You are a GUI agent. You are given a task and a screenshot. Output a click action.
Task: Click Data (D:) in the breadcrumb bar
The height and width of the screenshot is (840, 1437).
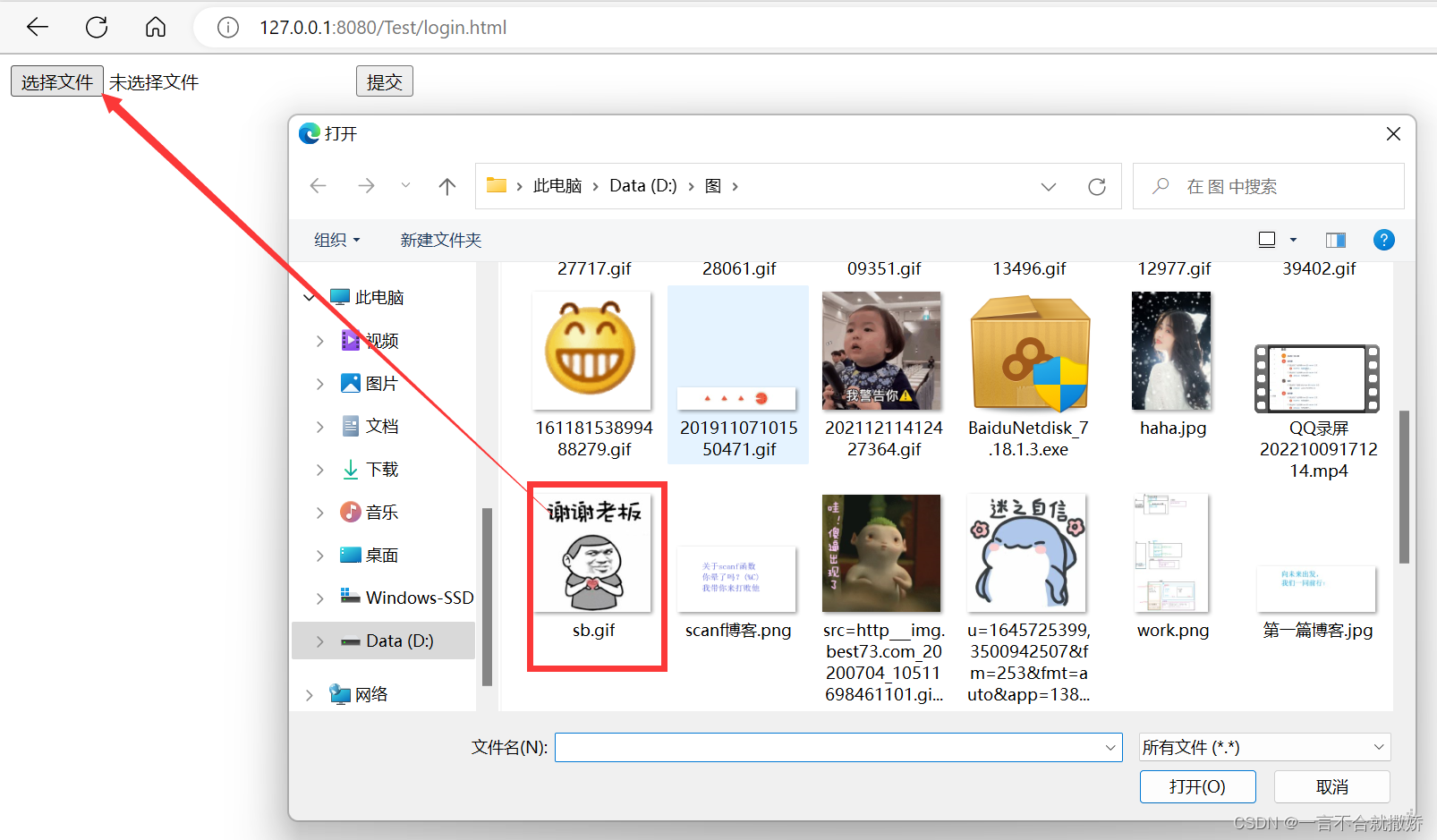tap(642, 185)
